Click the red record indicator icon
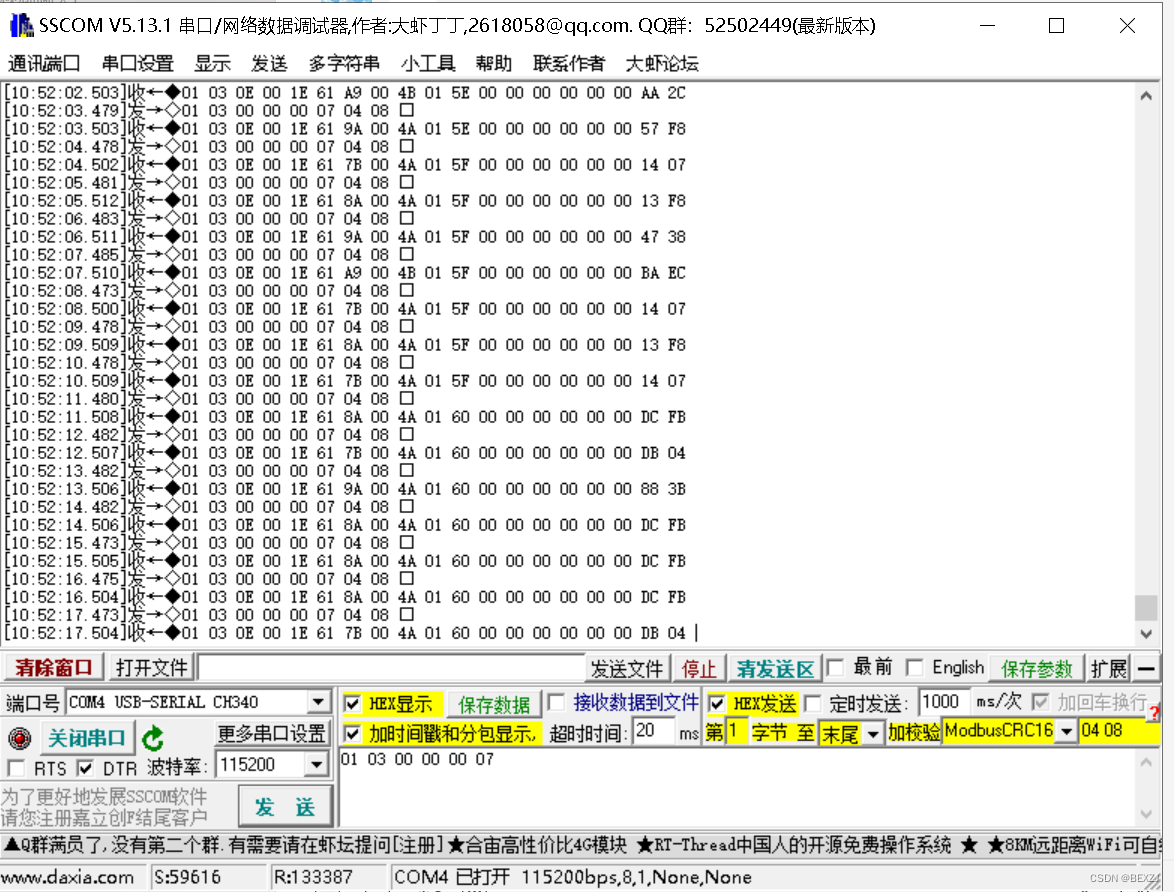The width and height of the screenshot is (1174, 892). (19, 738)
